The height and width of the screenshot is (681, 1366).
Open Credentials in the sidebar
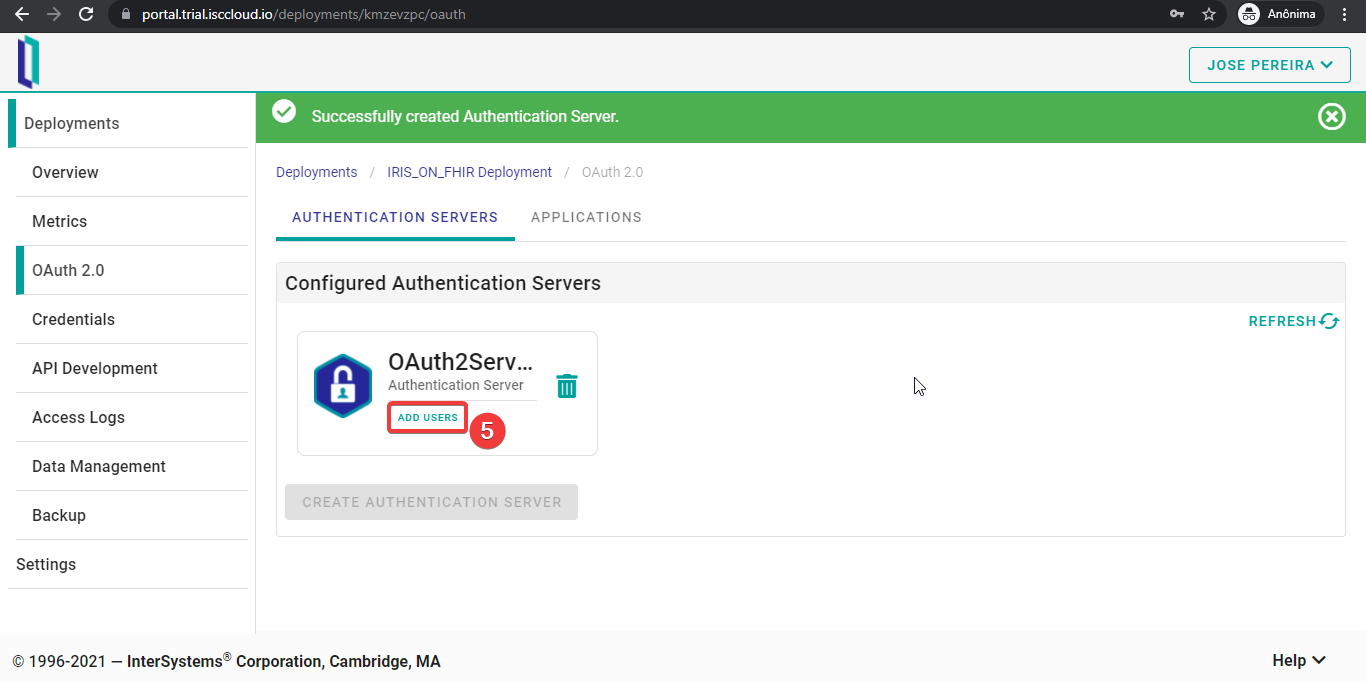point(132,319)
